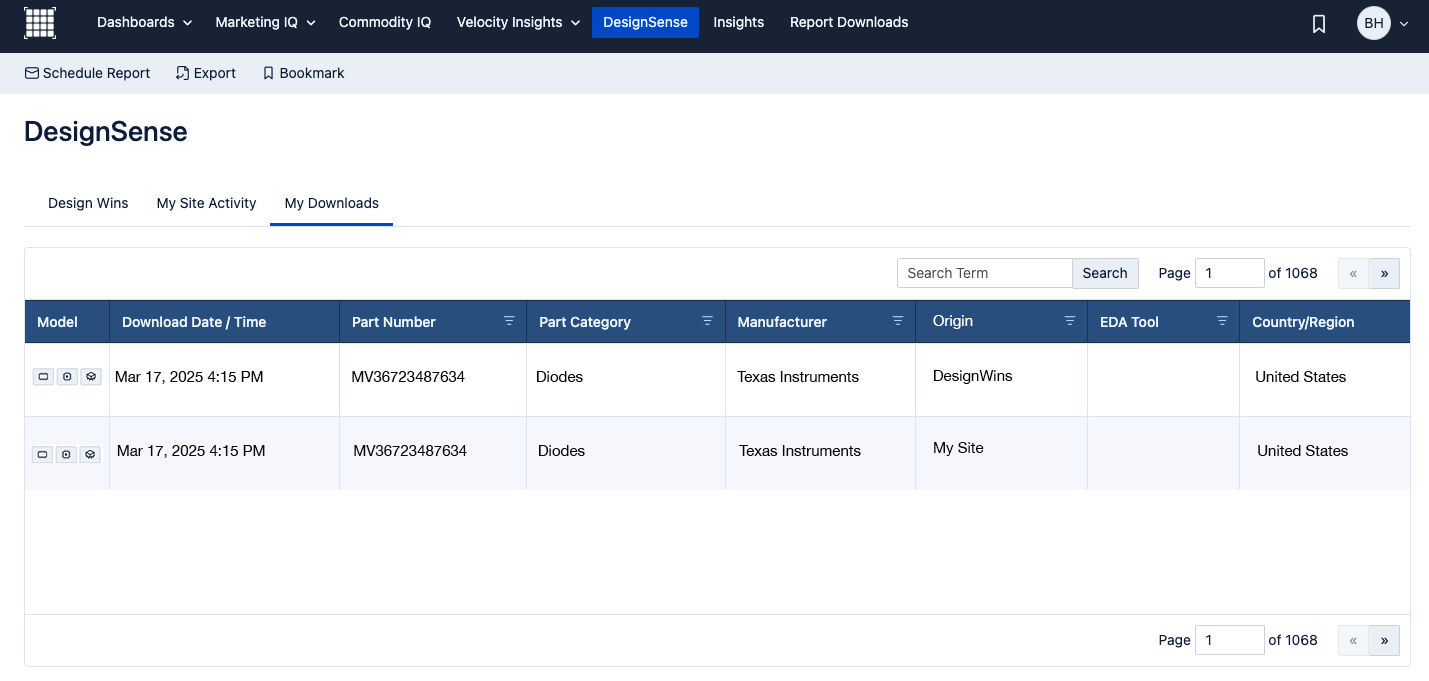Click United States in the My Site row
1429x681 pixels.
(1302, 451)
